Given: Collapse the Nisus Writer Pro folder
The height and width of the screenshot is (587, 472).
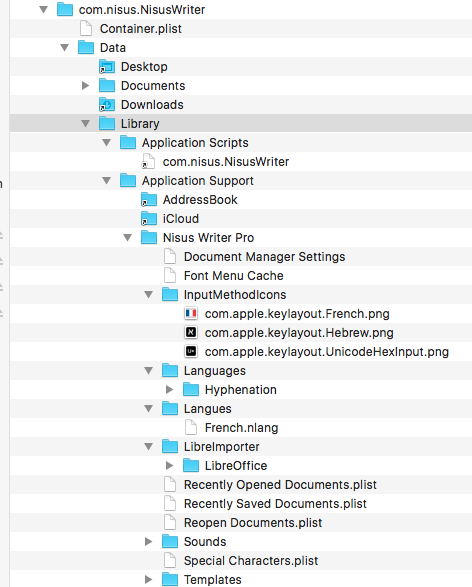Looking at the screenshot, I should click(x=128, y=238).
